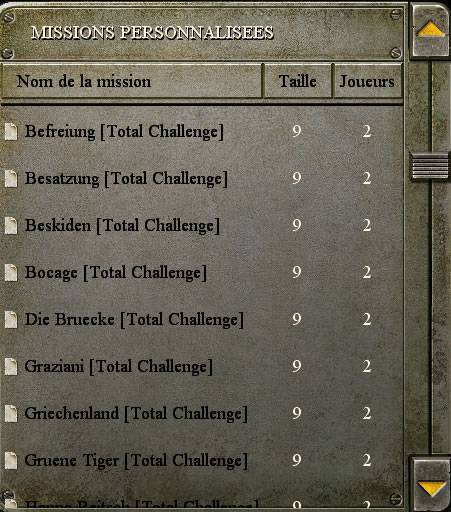Click the yellow scroll down arrow button
The width and height of the screenshot is (451, 512).
[x=431, y=487]
